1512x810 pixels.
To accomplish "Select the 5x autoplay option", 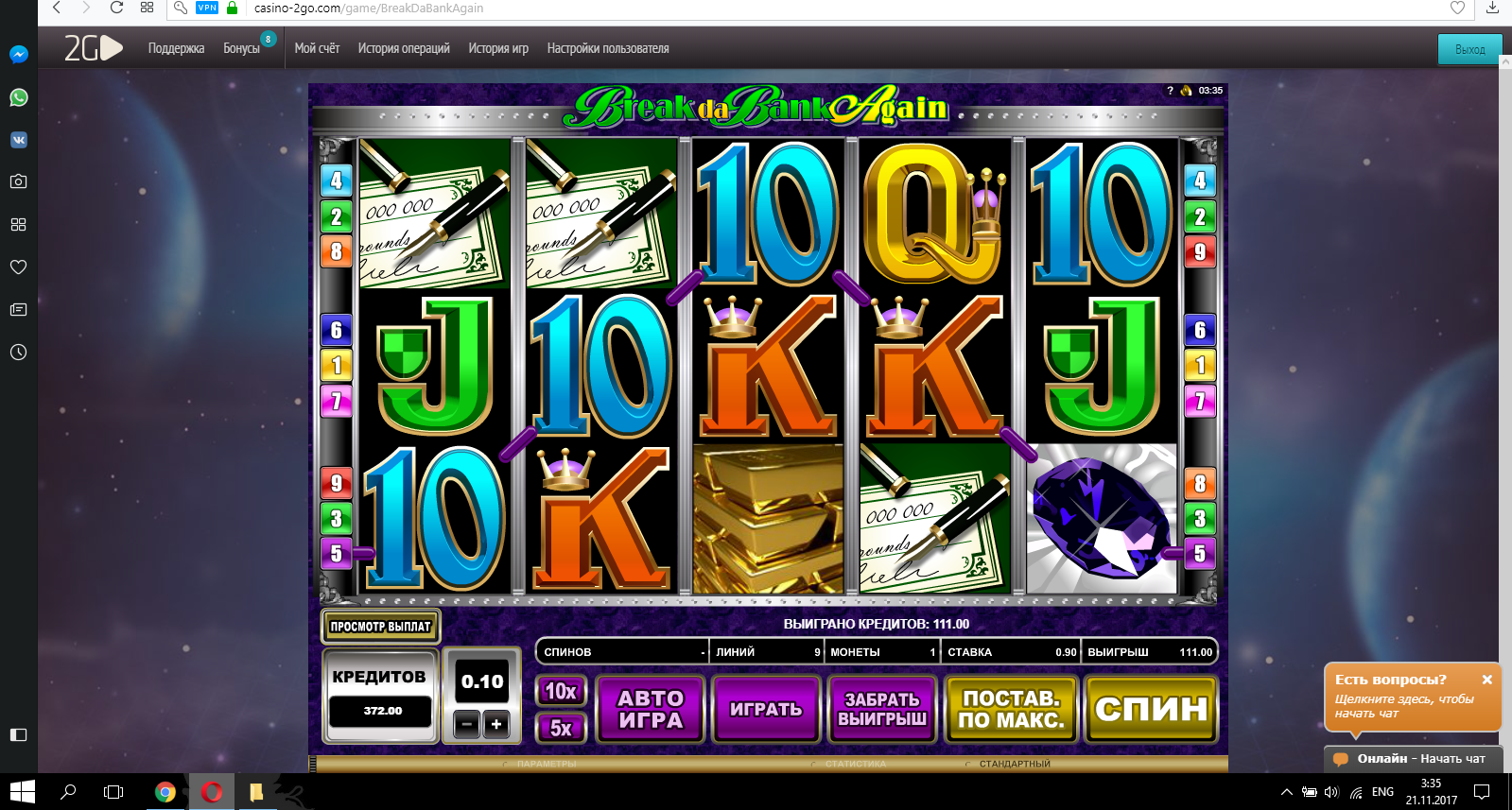I will tap(561, 728).
